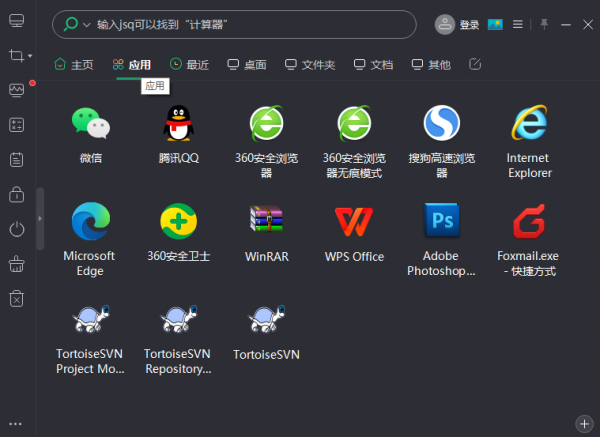This screenshot has height=437, width=600.
Task: Open Microsoft Edge shortcut
Action: [x=90, y=221]
